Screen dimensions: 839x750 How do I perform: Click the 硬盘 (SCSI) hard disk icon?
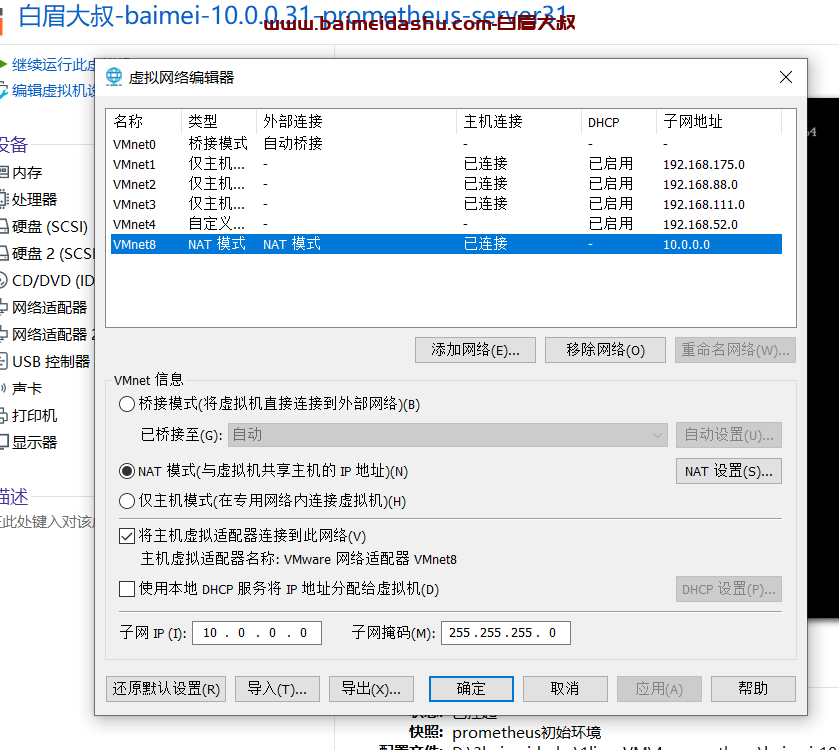4,226
